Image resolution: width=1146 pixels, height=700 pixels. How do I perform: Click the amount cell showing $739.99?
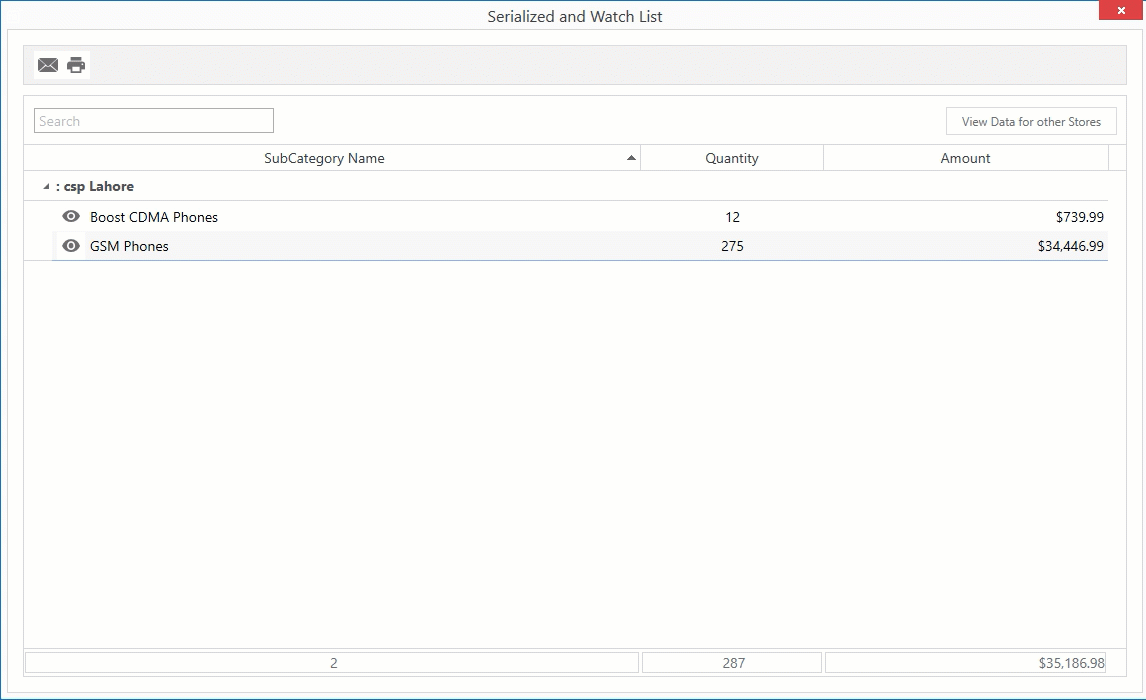point(1075,216)
